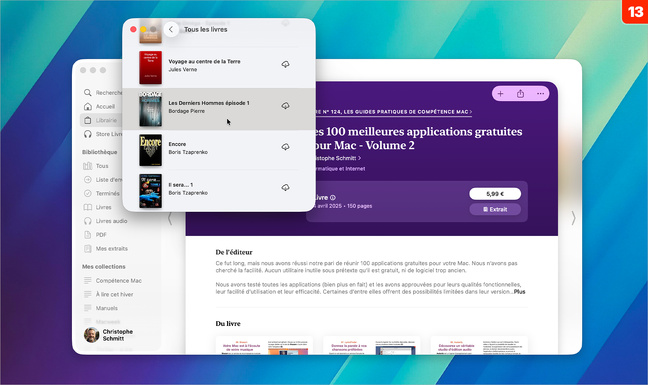Click the info icon next to Livre
The image size is (648, 385).
click(333, 197)
